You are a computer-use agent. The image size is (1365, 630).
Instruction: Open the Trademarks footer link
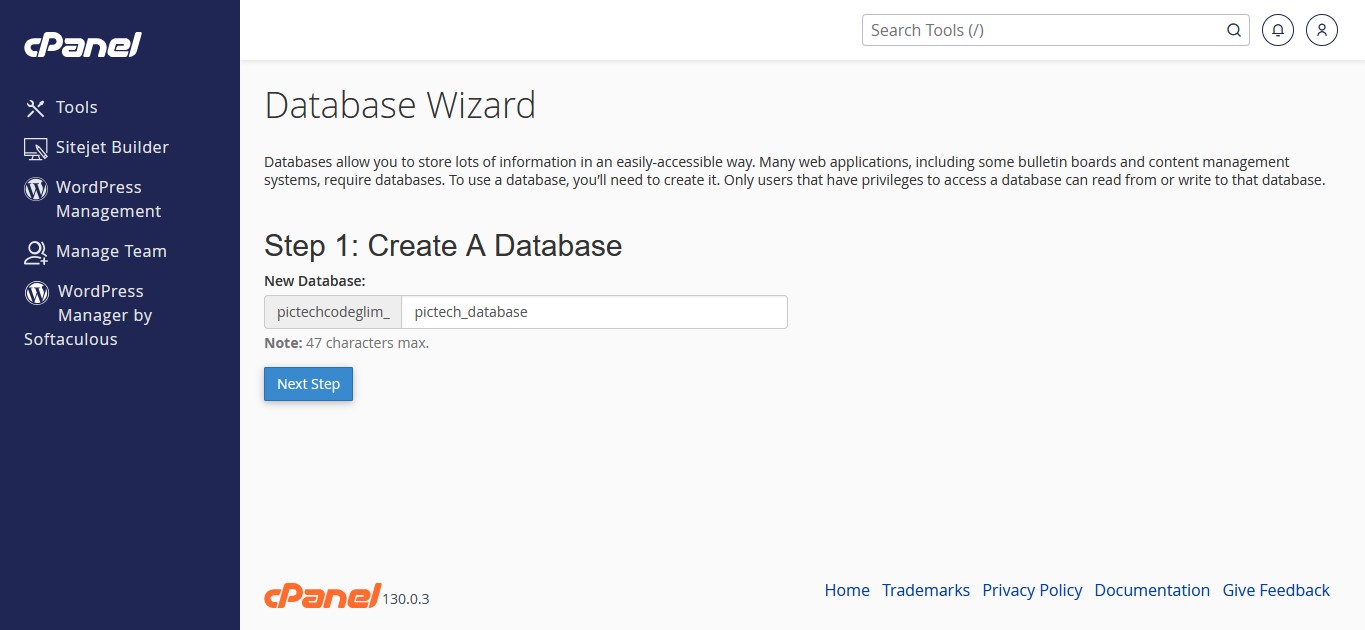[926, 590]
